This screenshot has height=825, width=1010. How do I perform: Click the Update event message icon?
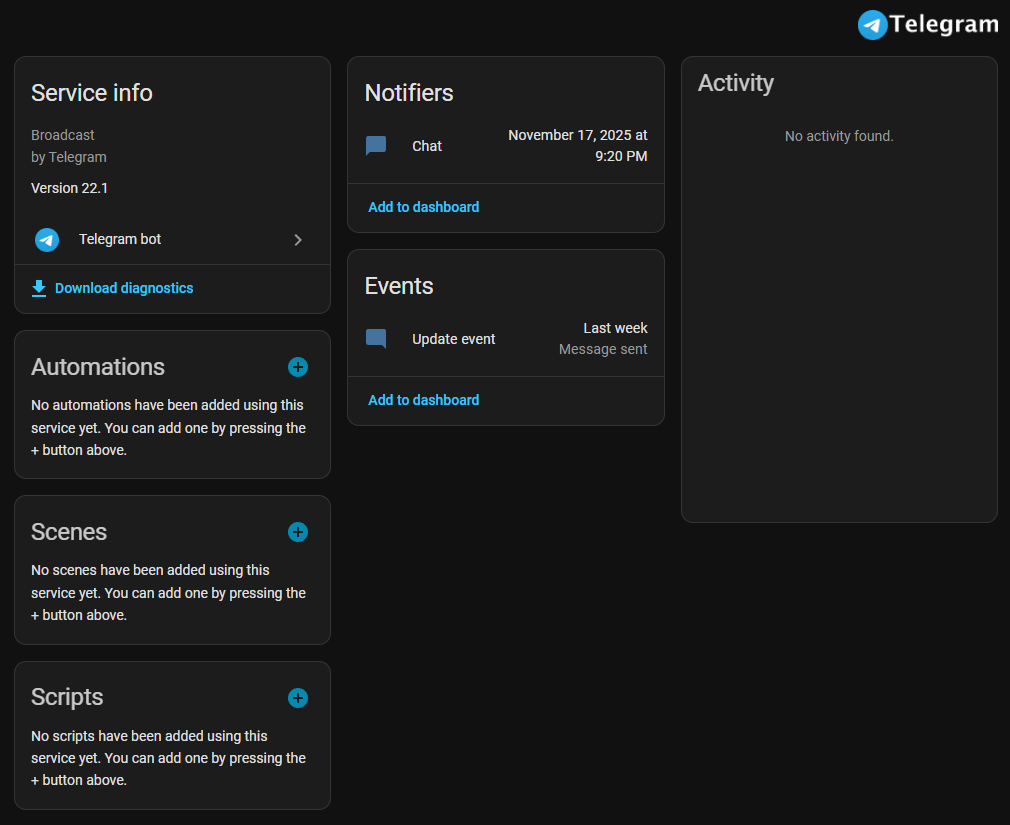(x=376, y=339)
